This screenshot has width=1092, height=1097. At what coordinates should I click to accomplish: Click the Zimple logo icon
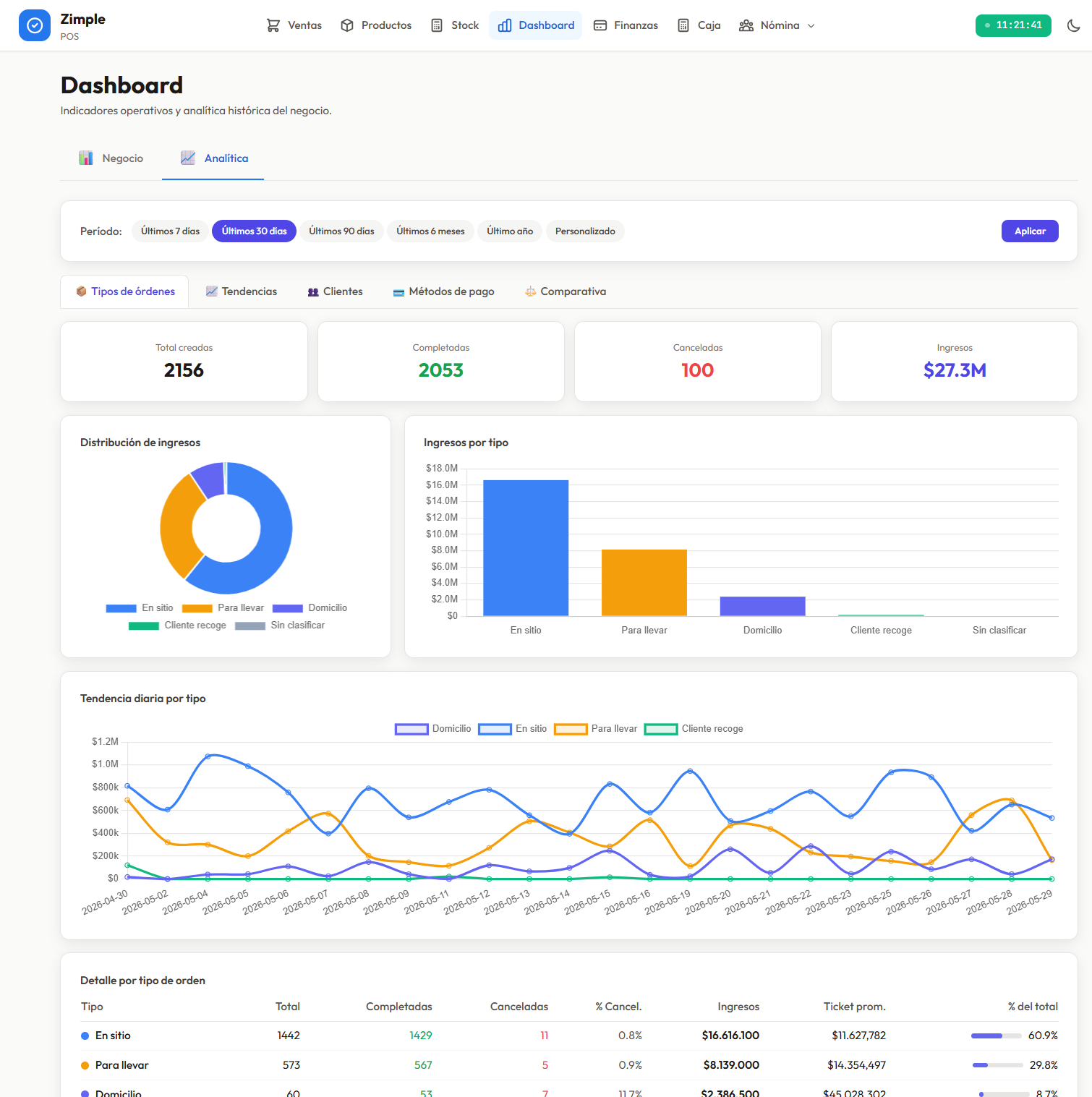click(x=35, y=25)
